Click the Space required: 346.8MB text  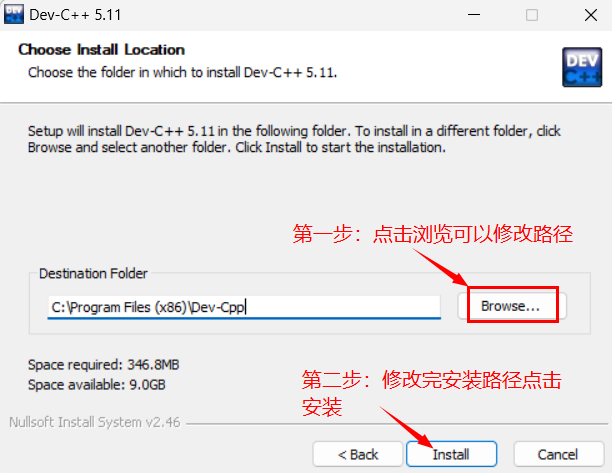[103, 365]
